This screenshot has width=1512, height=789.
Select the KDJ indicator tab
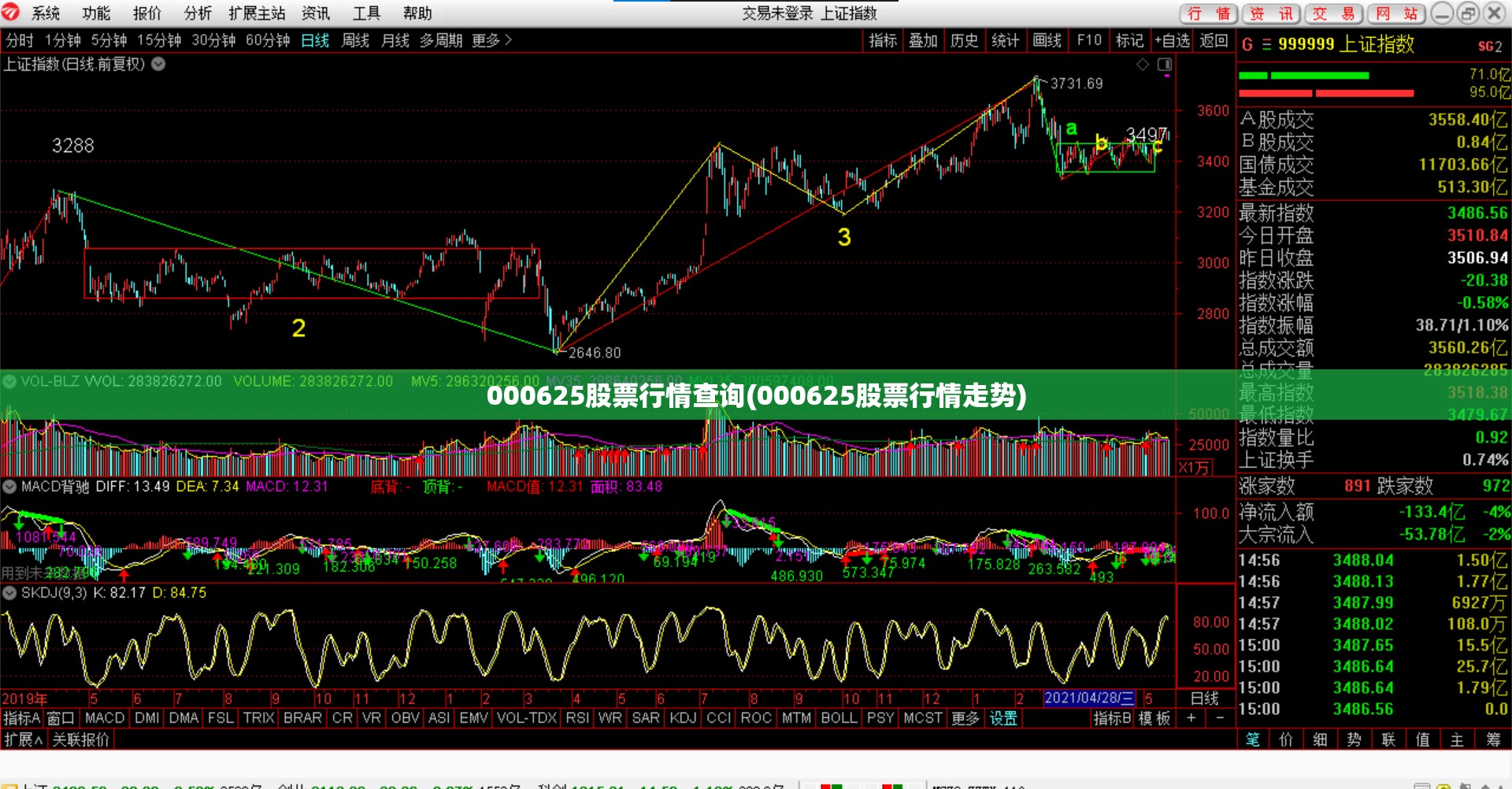[683, 718]
